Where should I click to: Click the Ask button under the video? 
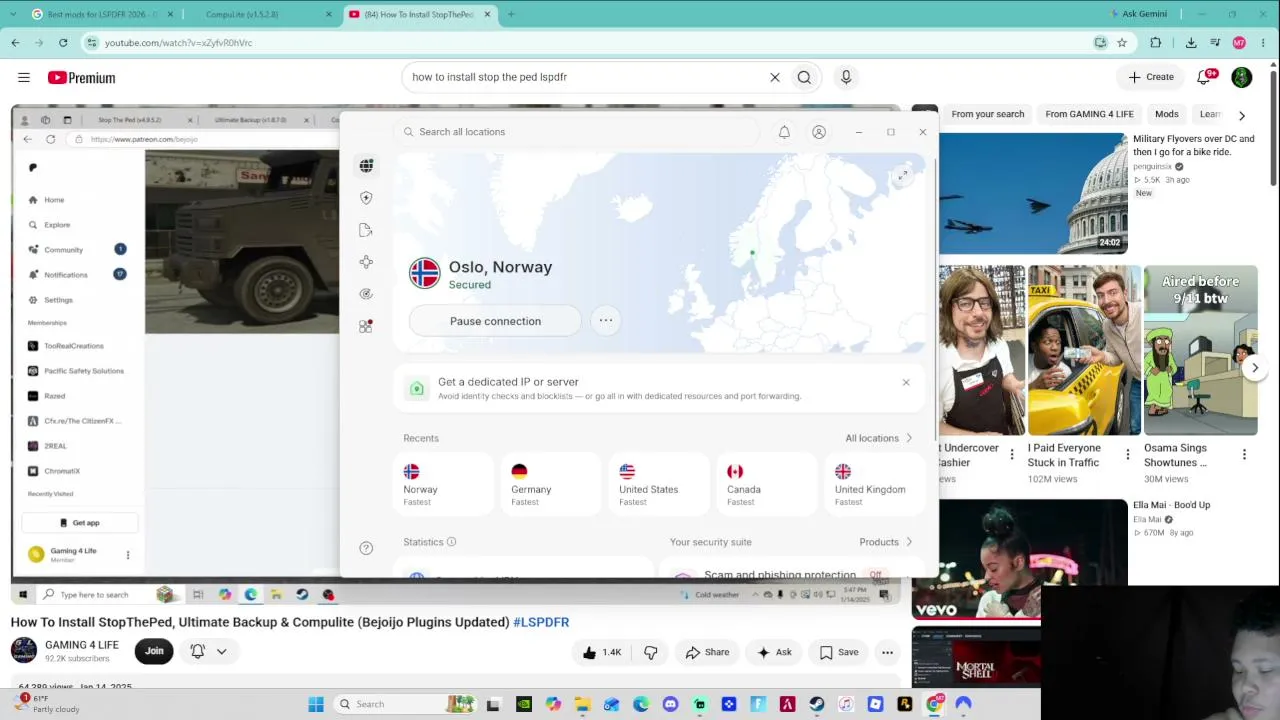[x=774, y=652]
